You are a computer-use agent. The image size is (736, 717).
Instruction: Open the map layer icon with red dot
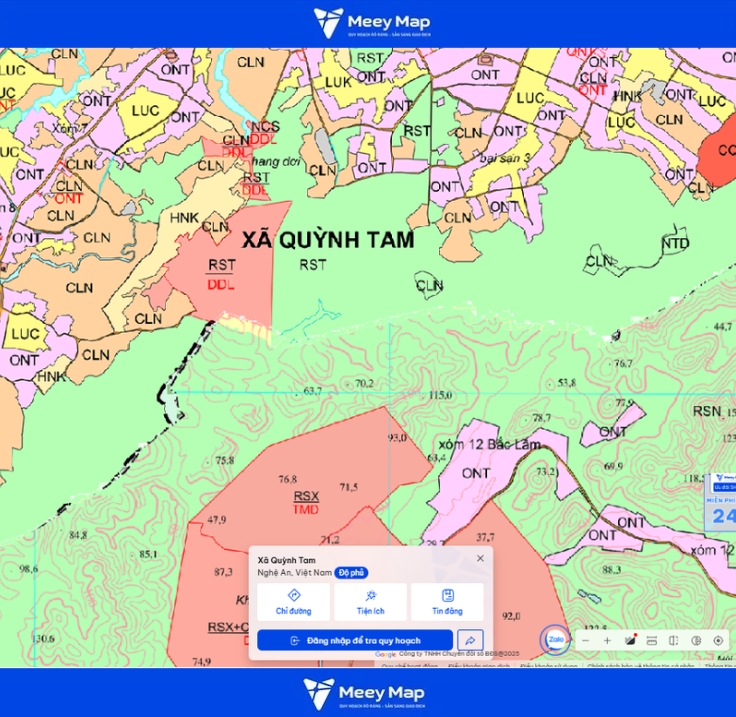pos(630,640)
